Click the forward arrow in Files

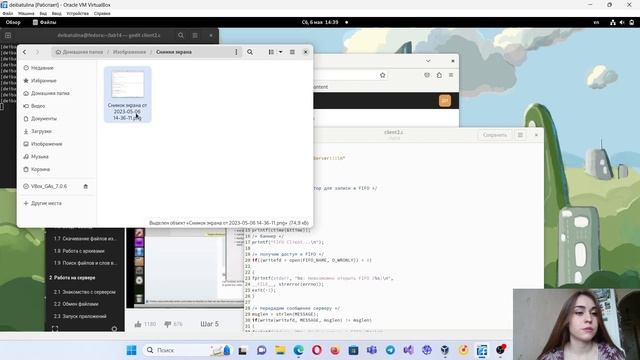point(37,52)
